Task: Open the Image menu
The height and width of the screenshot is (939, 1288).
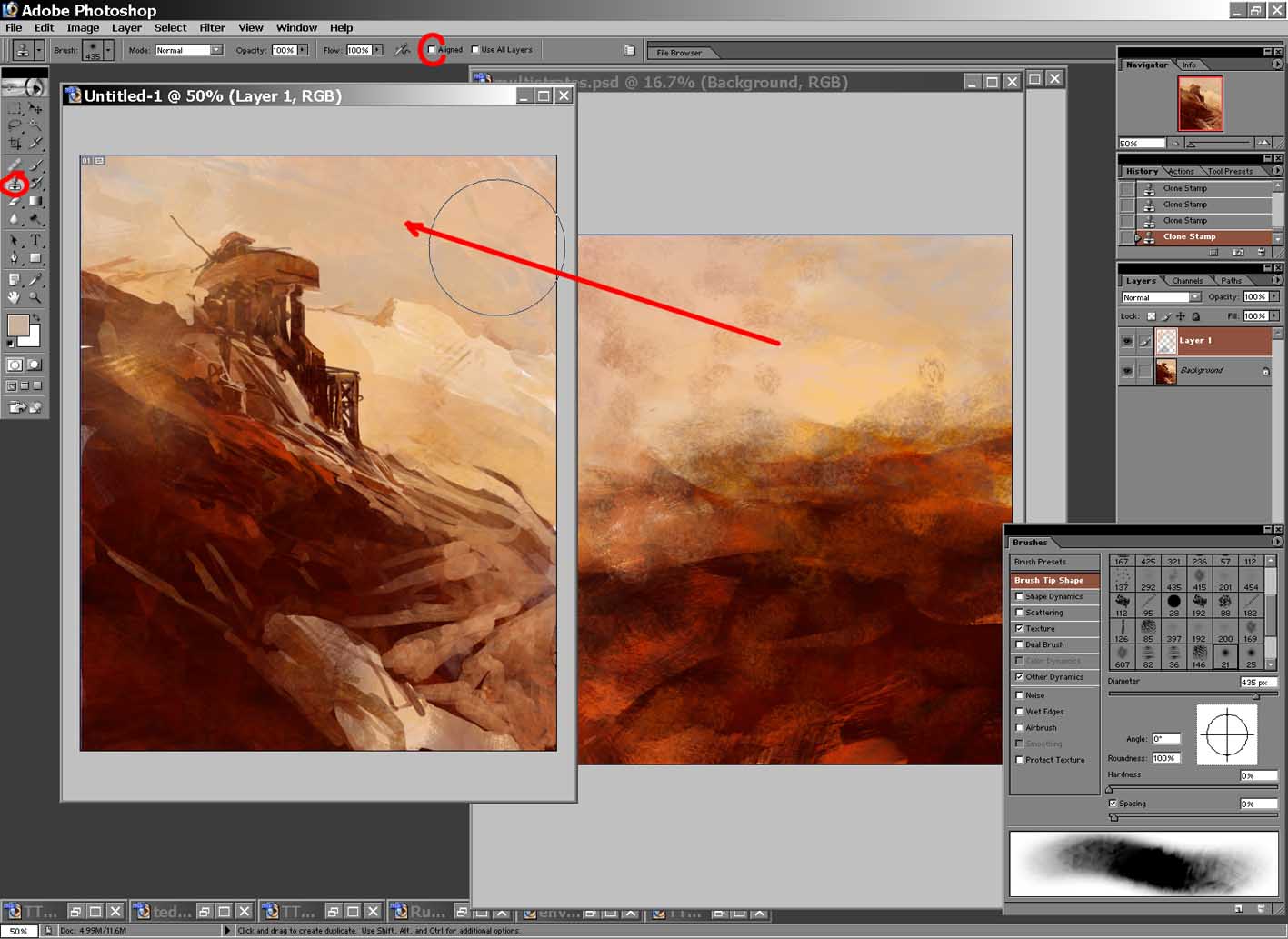Action: point(83,28)
